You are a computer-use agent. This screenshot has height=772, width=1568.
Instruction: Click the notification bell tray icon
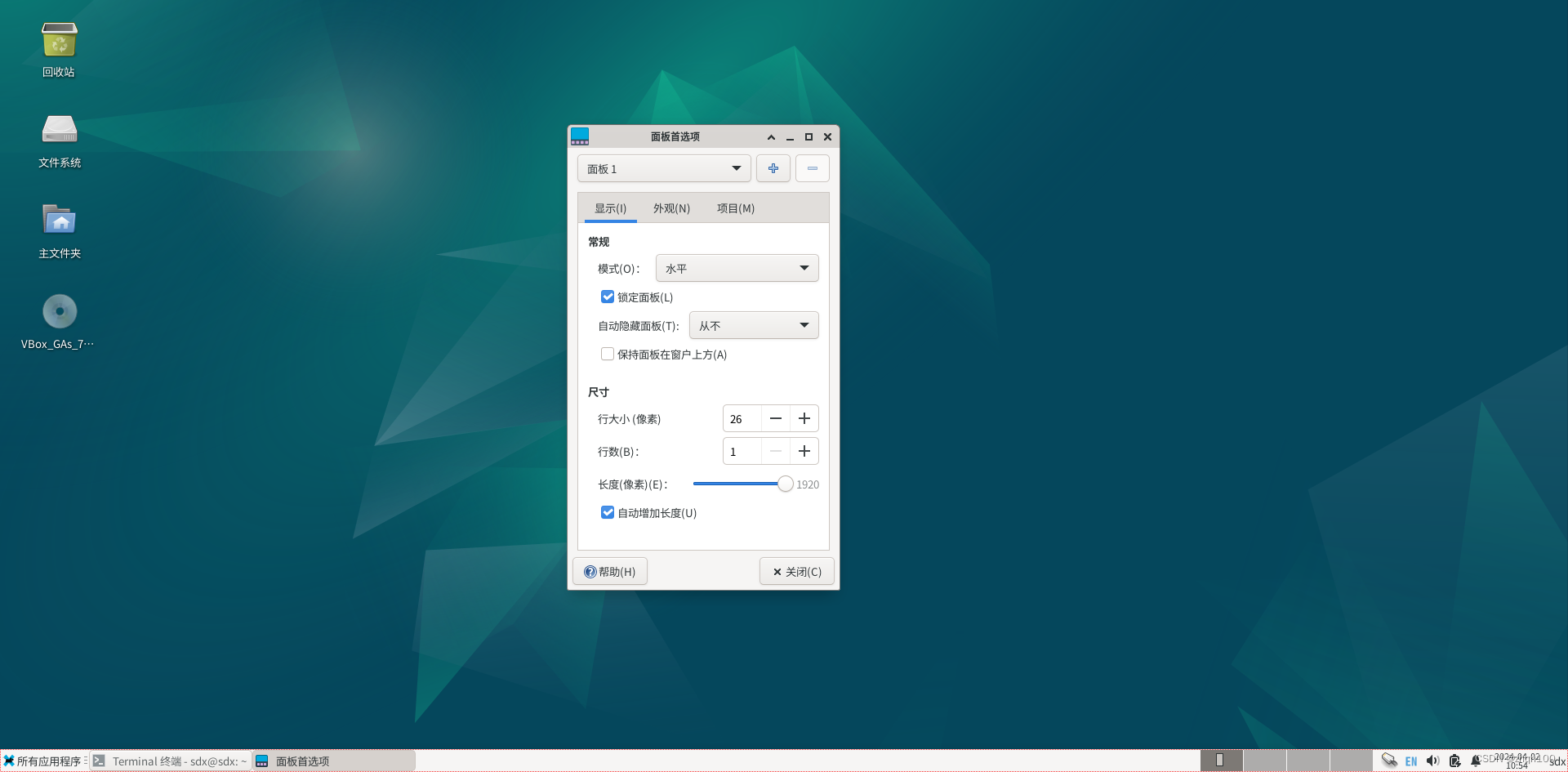coord(1475,761)
